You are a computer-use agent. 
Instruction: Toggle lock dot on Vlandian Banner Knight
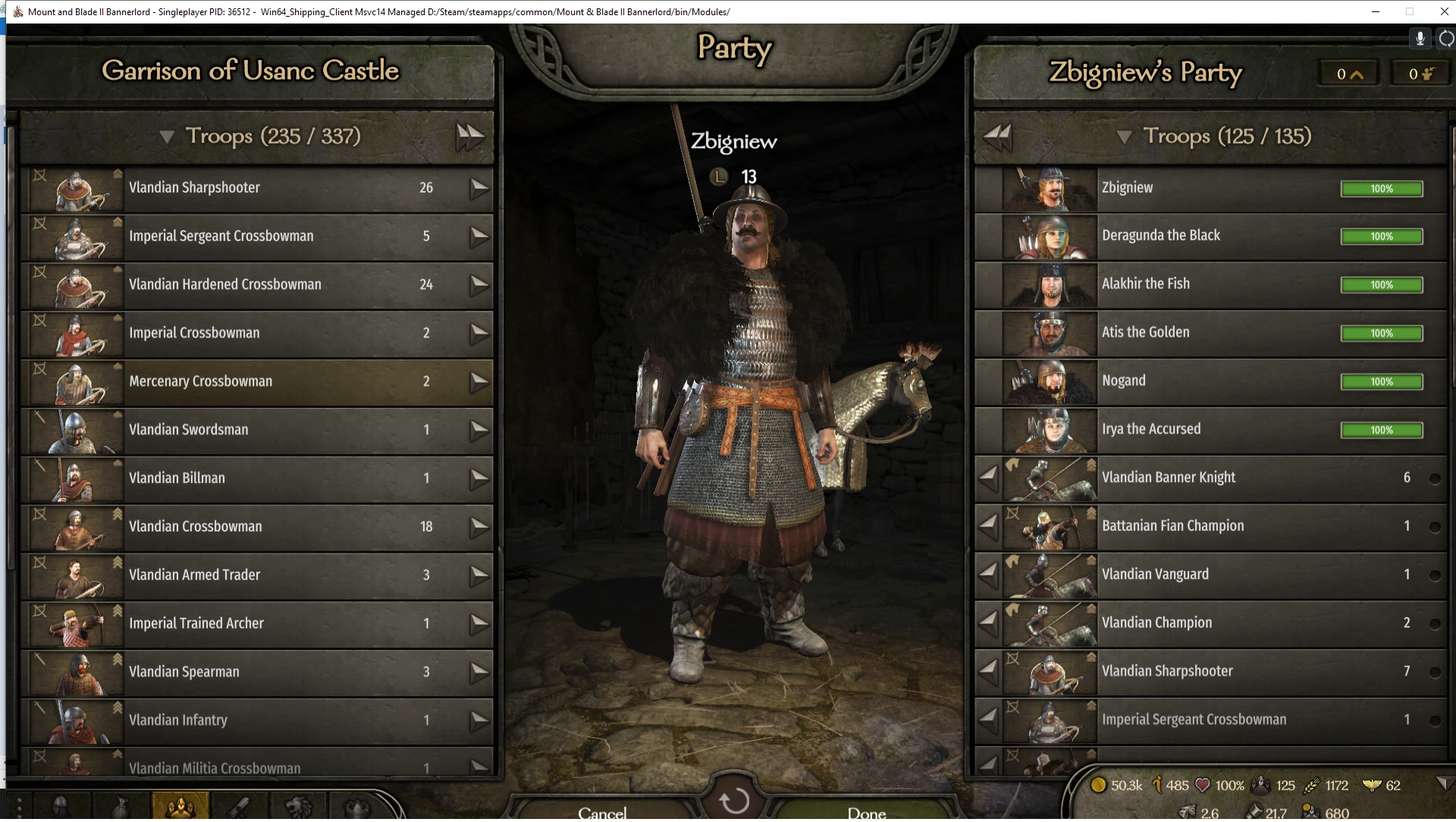[x=1435, y=479]
